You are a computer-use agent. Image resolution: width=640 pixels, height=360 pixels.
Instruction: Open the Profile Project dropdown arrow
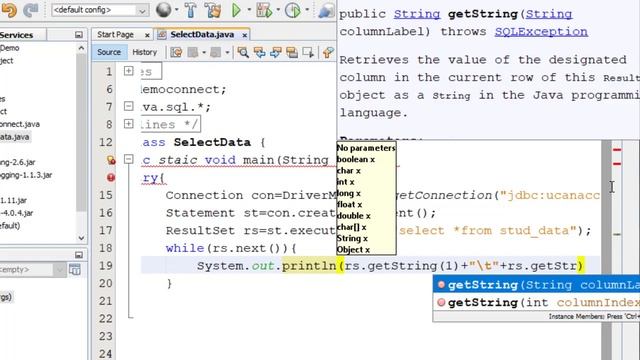pos(307,10)
